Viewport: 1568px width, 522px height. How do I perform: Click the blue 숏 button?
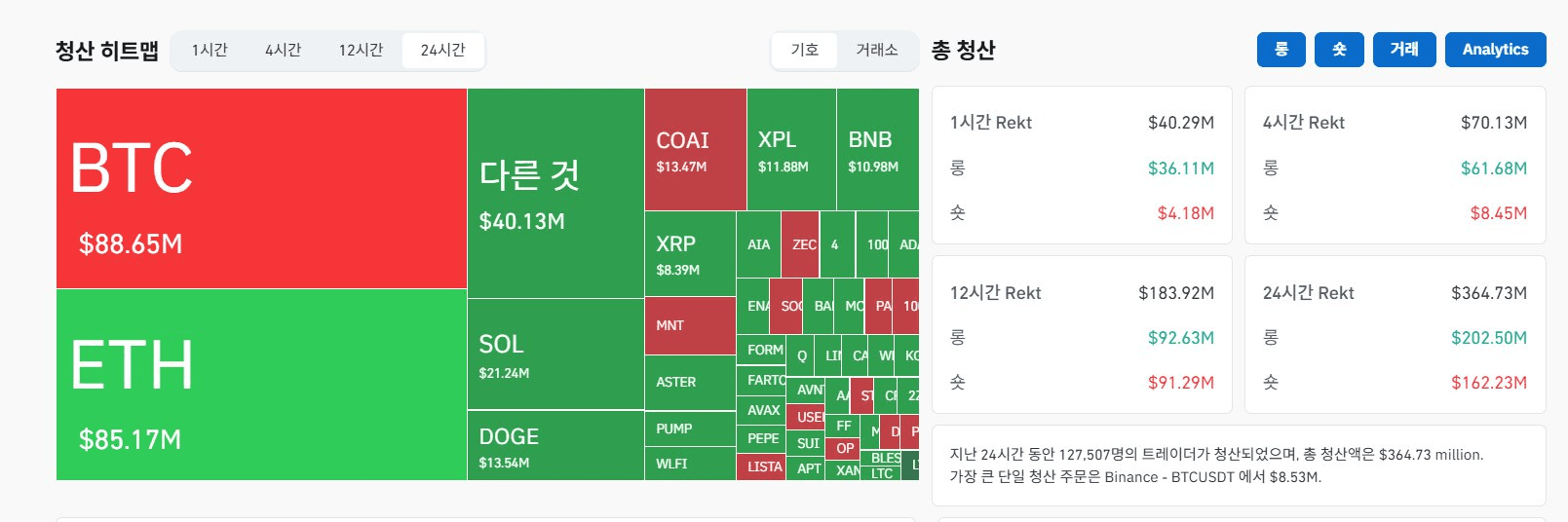pyautogui.click(x=1339, y=50)
